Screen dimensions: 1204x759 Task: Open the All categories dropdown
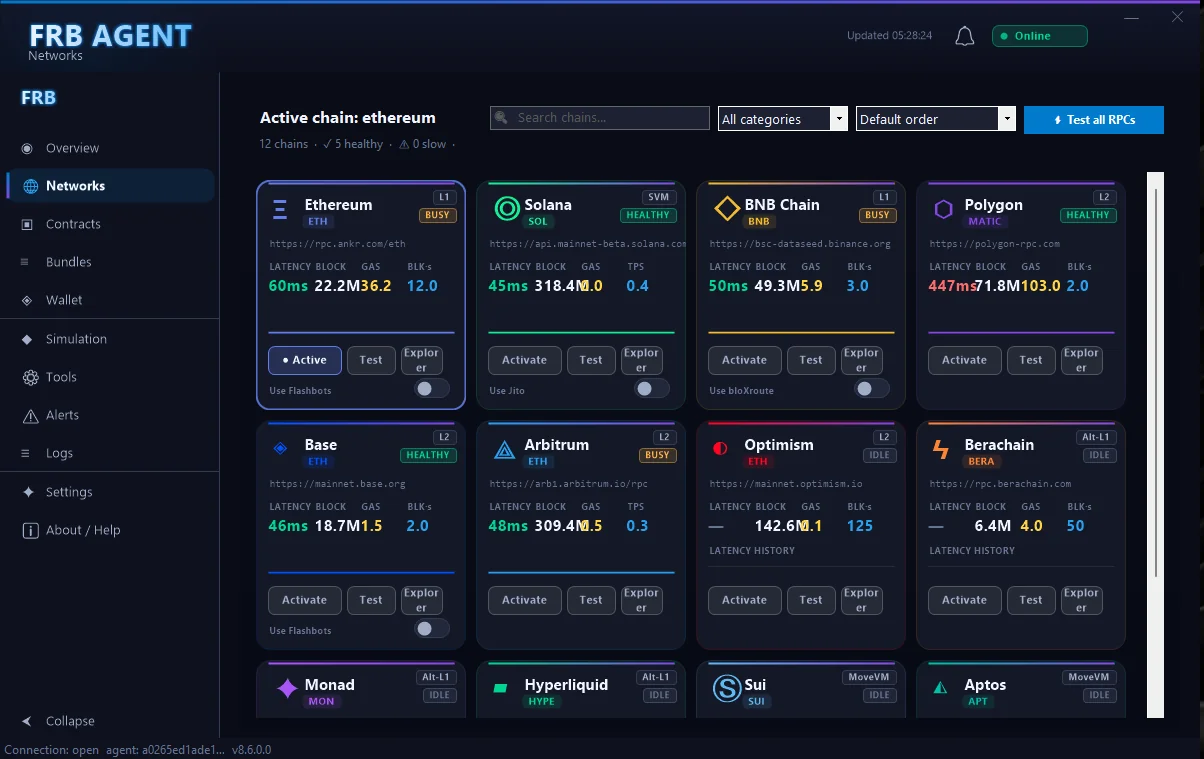(783, 119)
